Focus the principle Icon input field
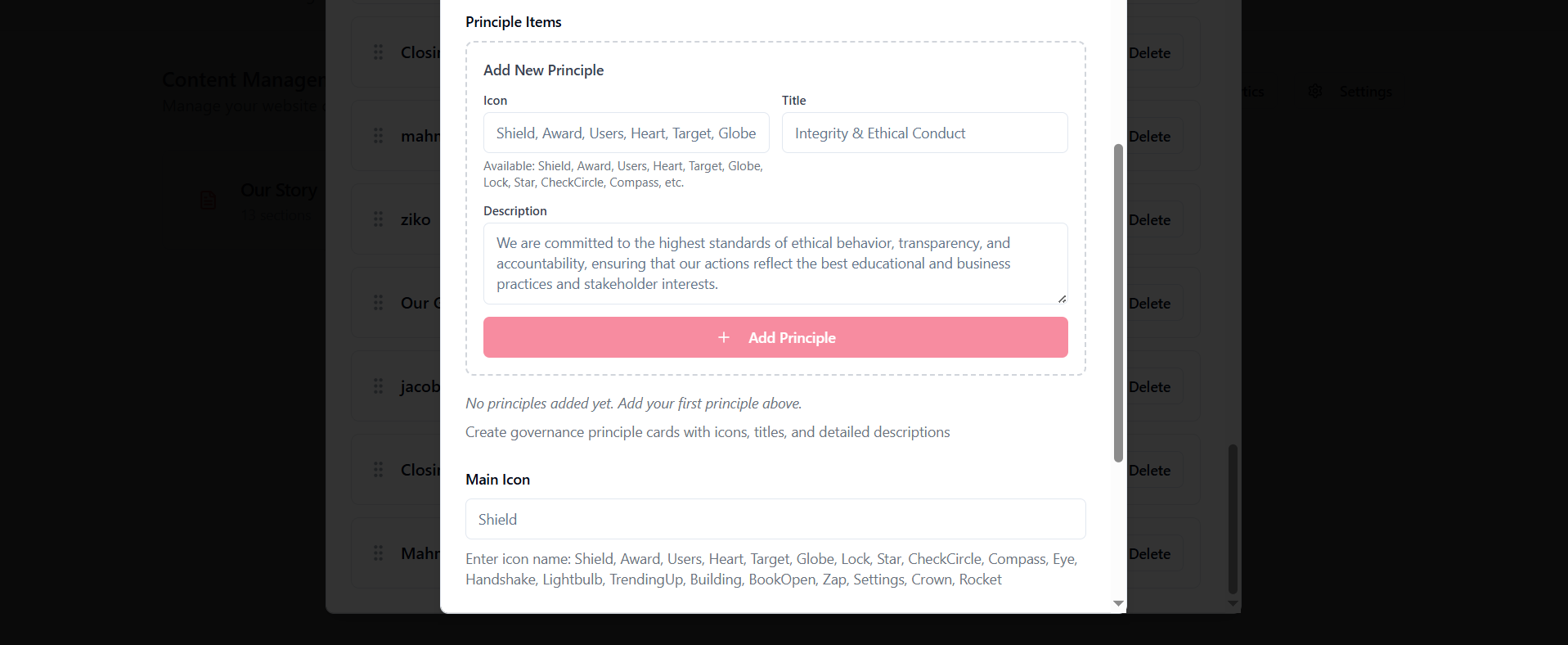Image resolution: width=1568 pixels, height=645 pixels. click(626, 133)
